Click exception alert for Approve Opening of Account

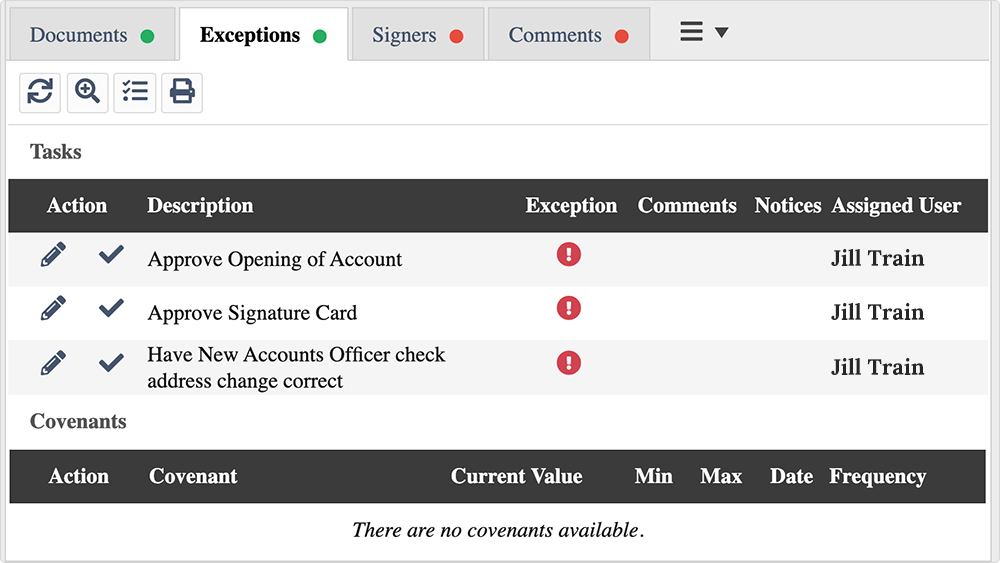pyautogui.click(x=568, y=255)
